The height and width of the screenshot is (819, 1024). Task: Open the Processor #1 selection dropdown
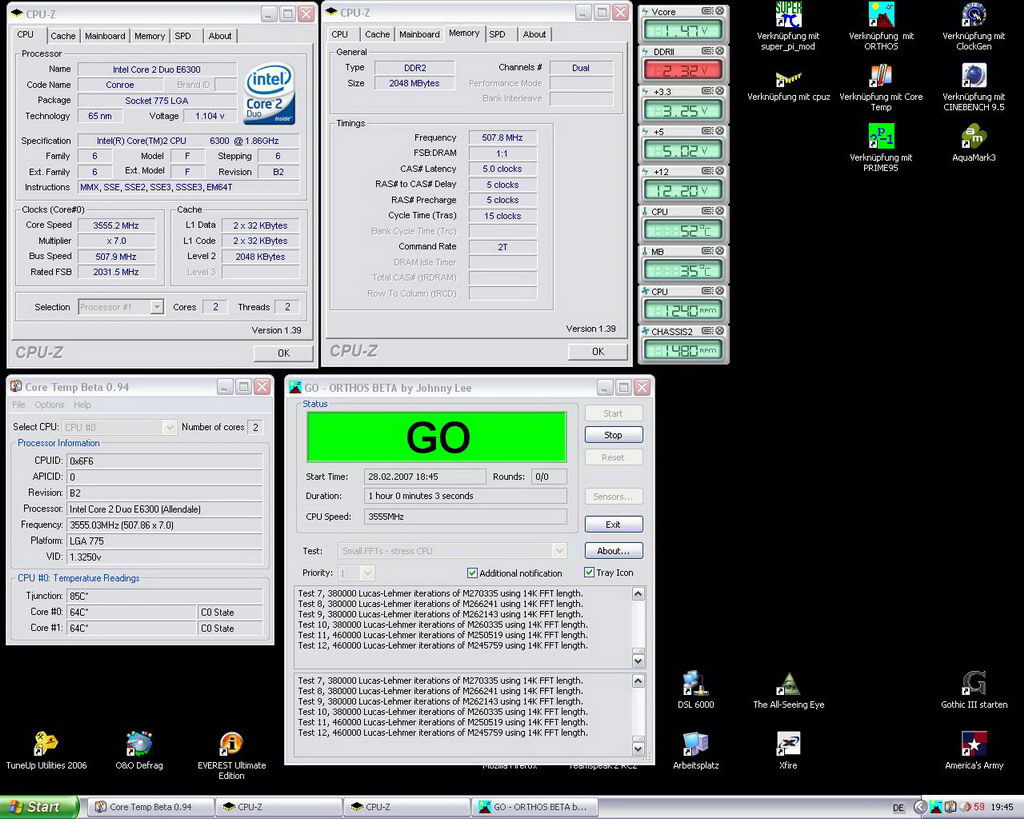tap(157, 306)
